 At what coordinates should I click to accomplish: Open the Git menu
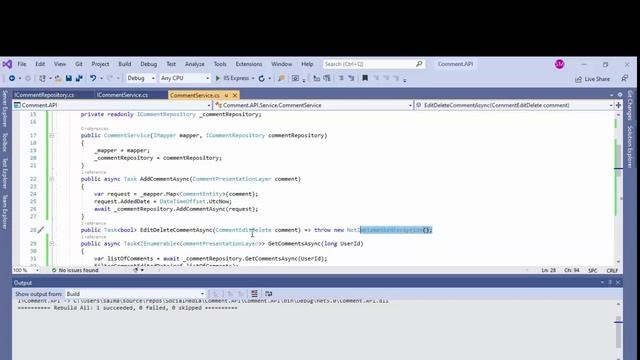[79, 64]
